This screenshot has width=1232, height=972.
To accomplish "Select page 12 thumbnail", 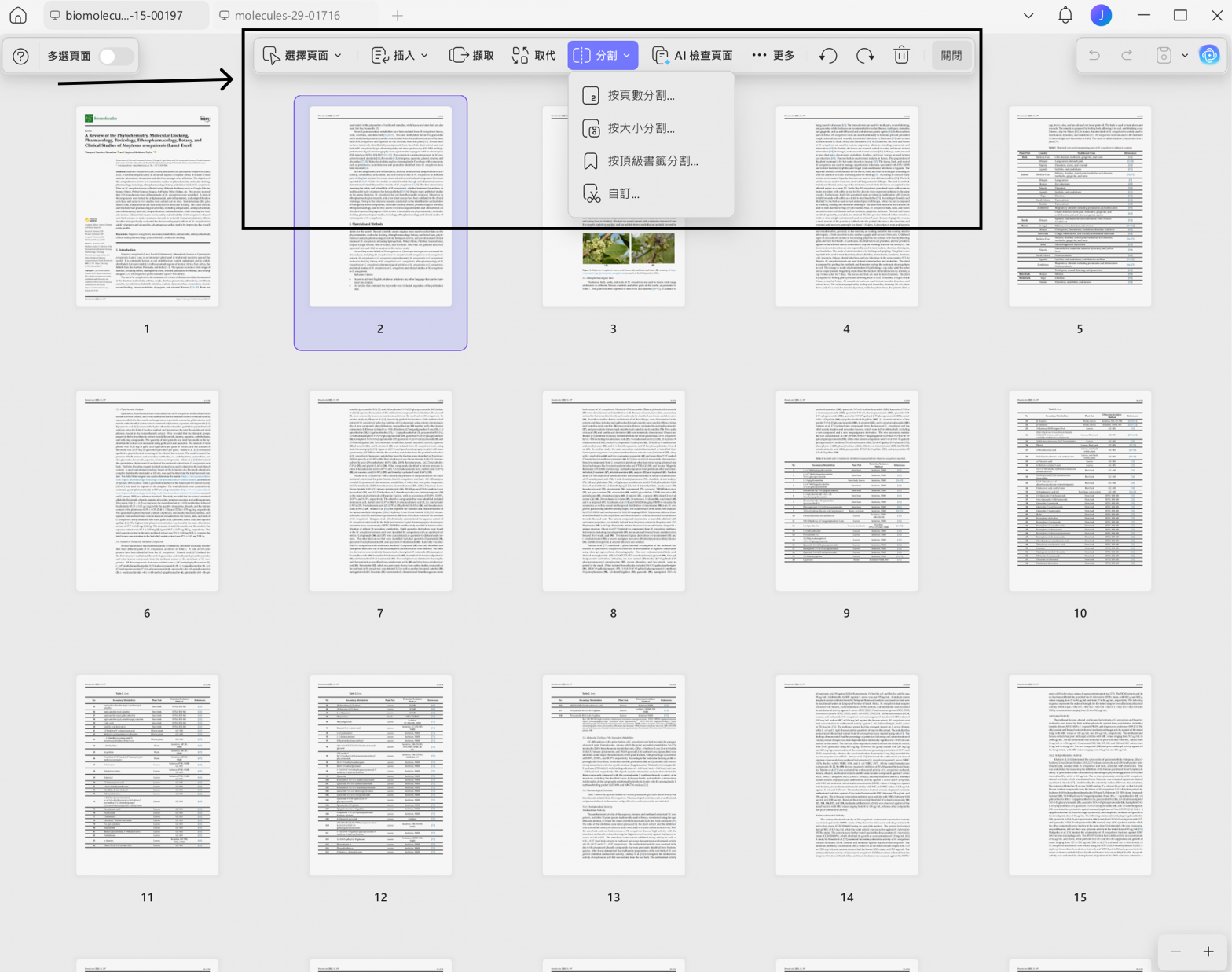I will point(380,776).
